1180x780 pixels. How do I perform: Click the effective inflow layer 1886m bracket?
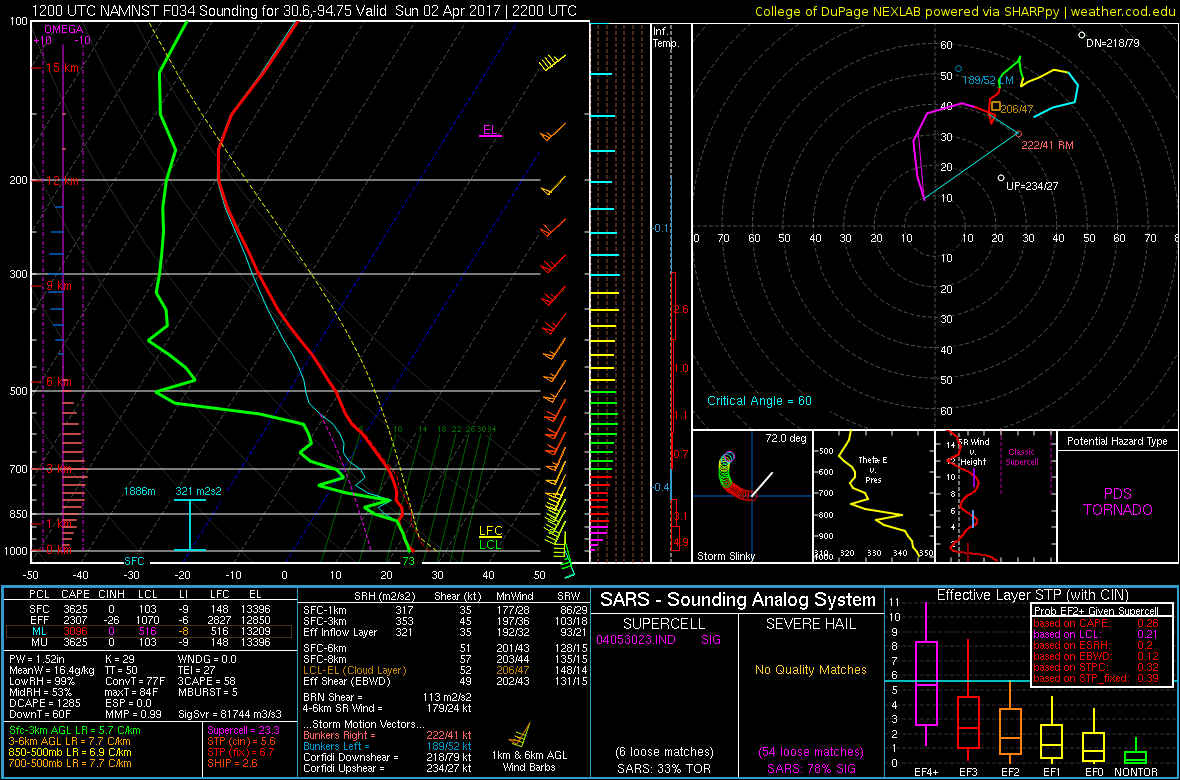pos(189,524)
